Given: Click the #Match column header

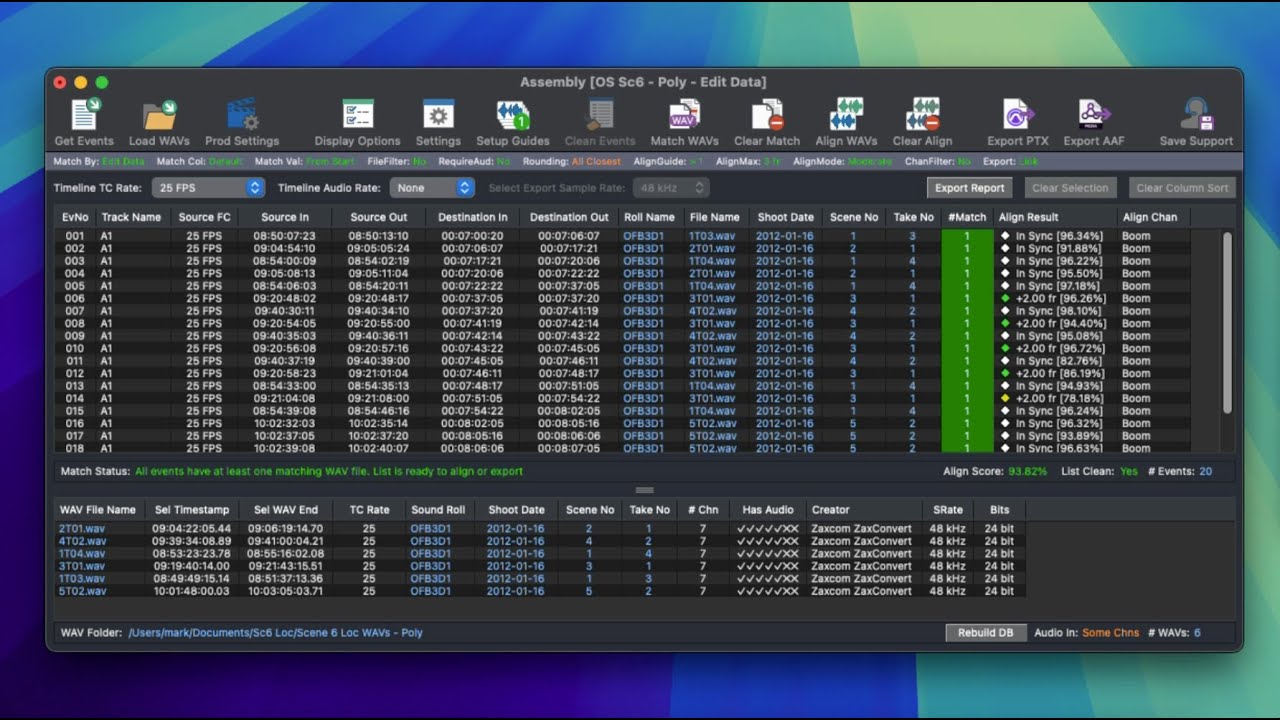Looking at the screenshot, I should [x=966, y=217].
